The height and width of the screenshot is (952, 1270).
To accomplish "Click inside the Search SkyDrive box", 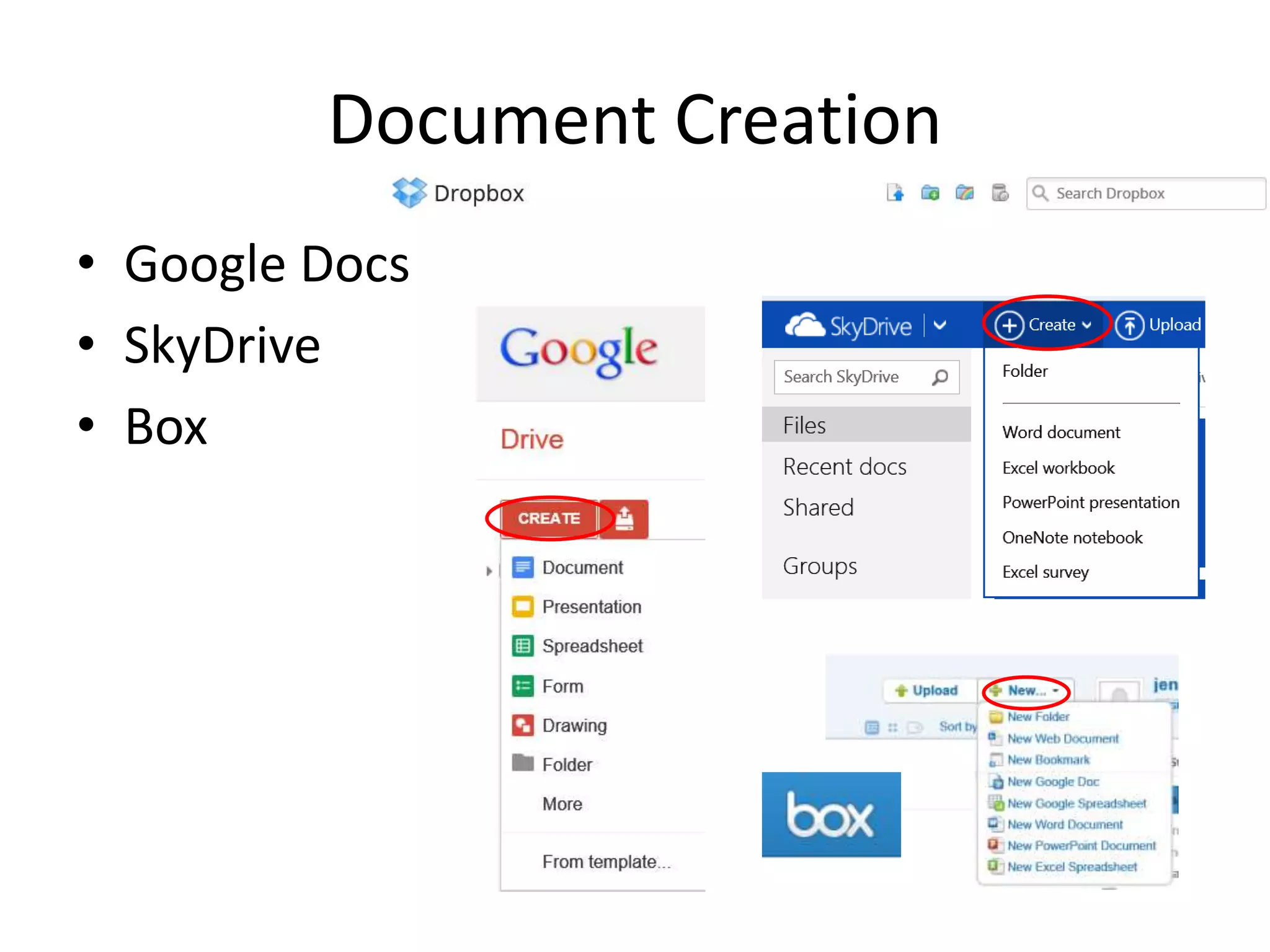I will point(866,377).
